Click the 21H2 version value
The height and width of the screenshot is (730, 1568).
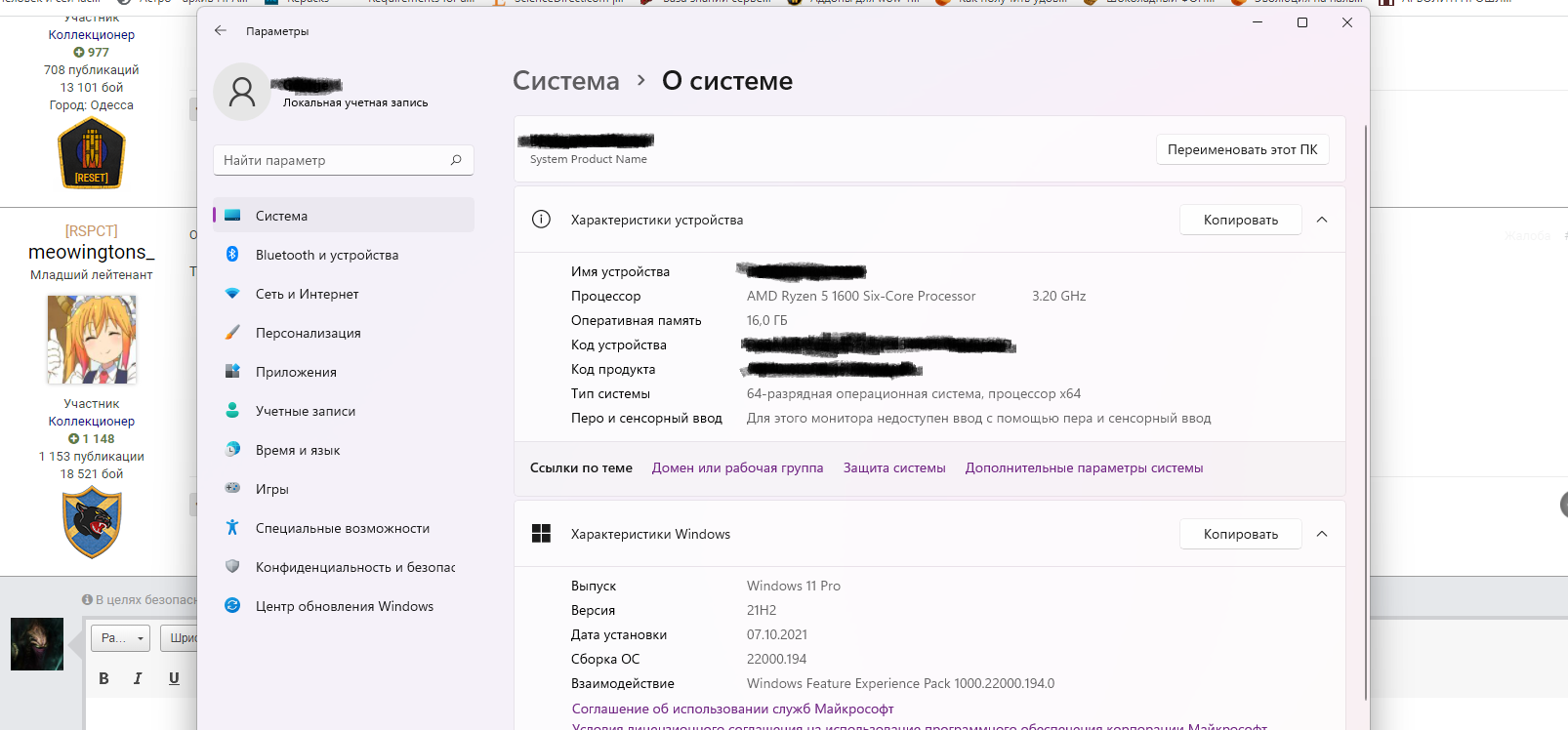pyautogui.click(x=762, y=610)
